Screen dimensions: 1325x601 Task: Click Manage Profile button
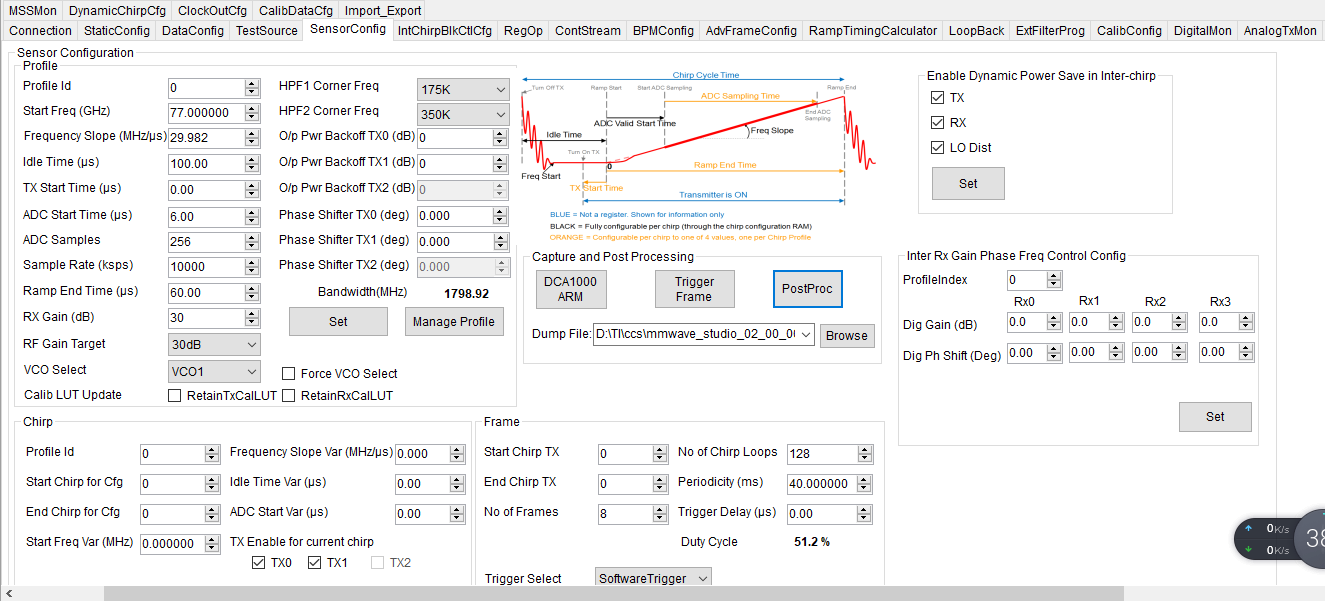point(454,321)
